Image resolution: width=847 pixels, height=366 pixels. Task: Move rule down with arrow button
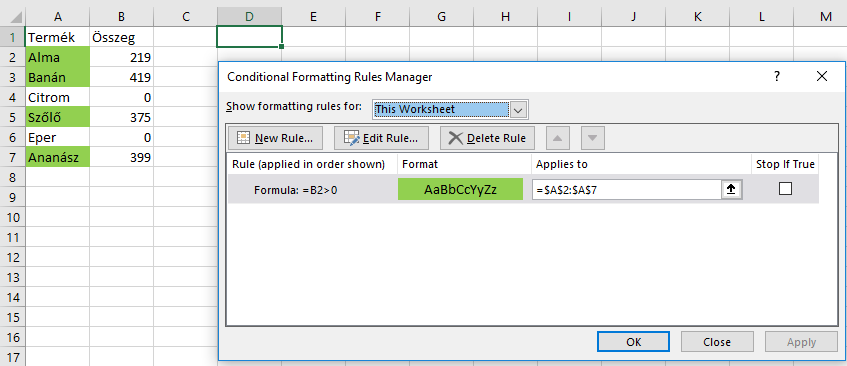(x=593, y=138)
